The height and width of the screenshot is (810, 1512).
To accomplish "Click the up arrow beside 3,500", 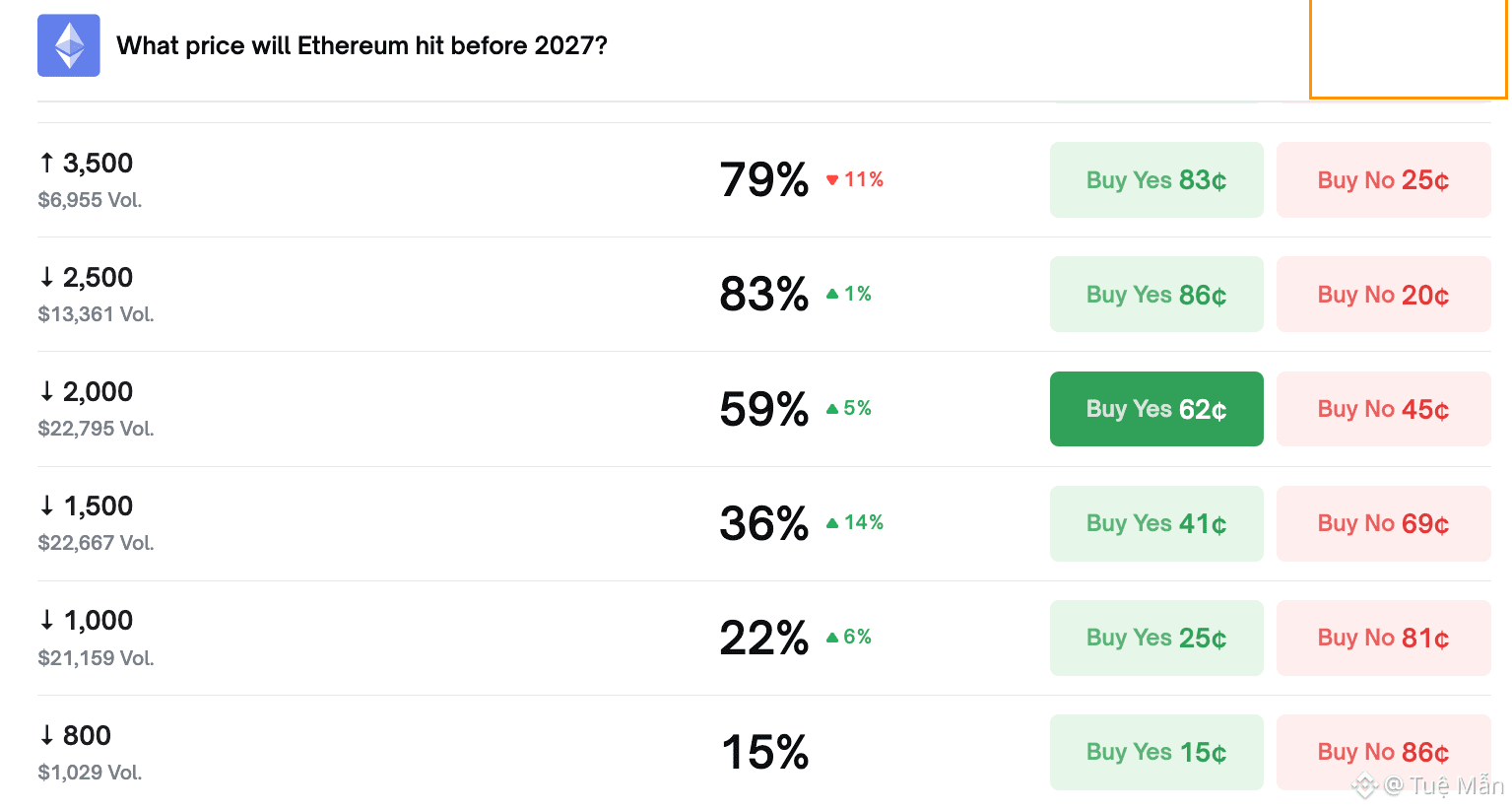I will pos(46,164).
